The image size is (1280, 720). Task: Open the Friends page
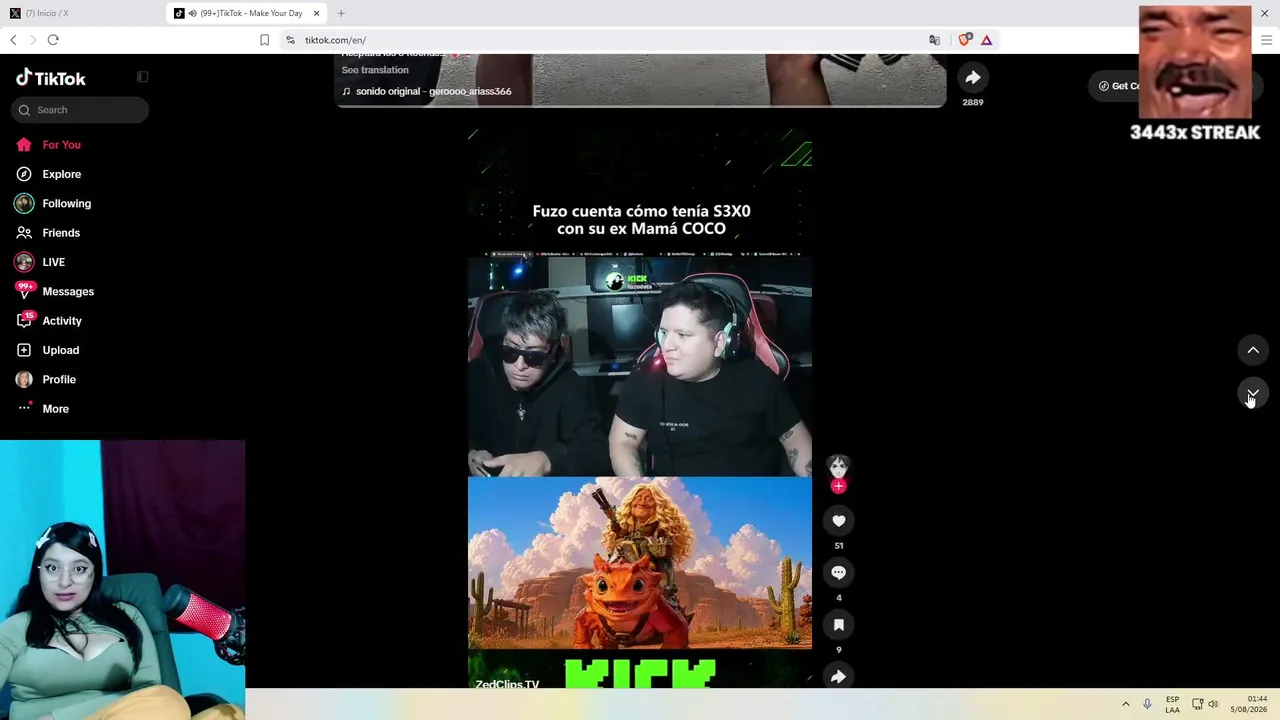61,233
